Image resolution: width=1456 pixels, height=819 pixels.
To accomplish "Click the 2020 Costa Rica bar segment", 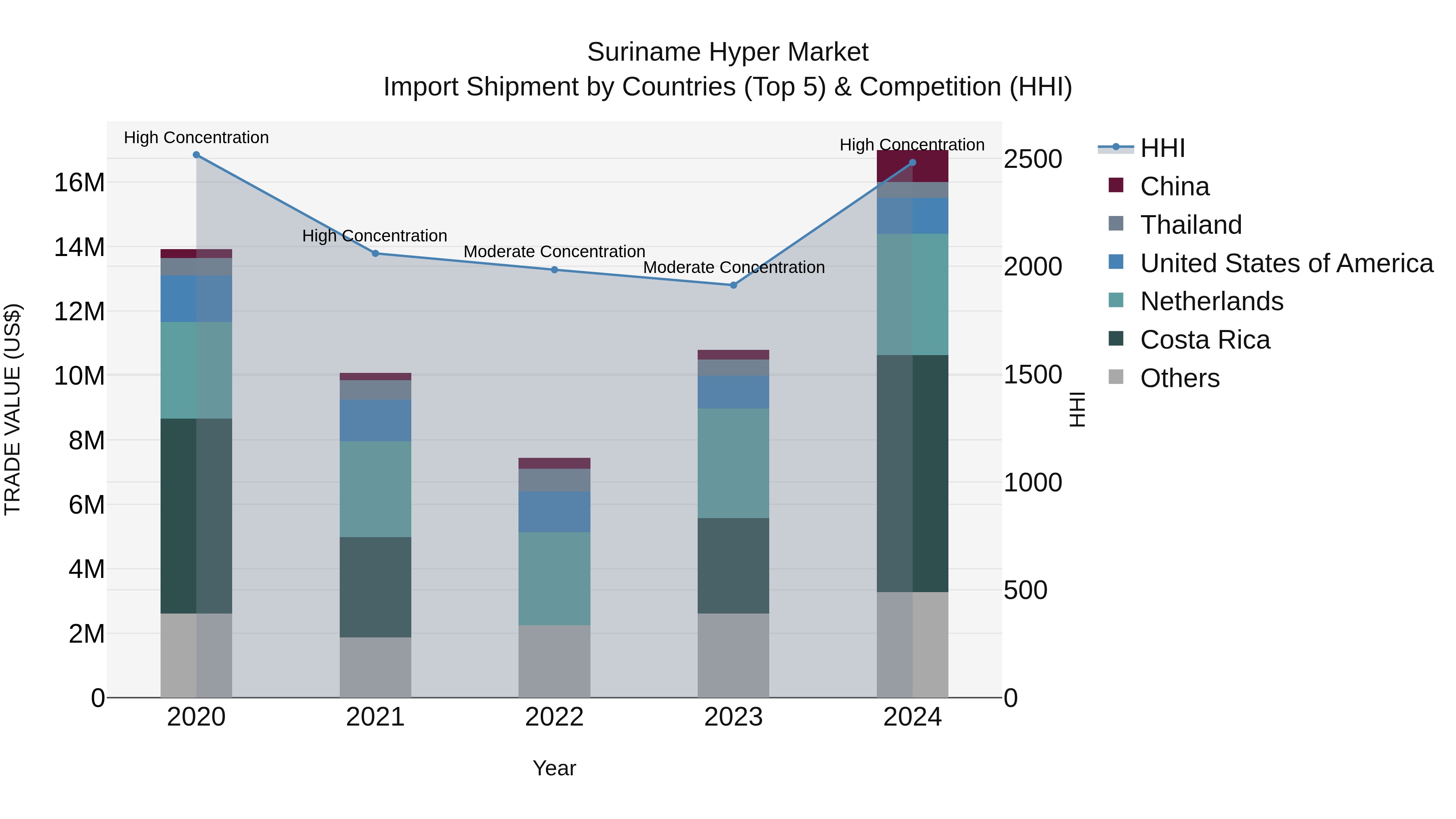I will pyautogui.click(x=196, y=516).
